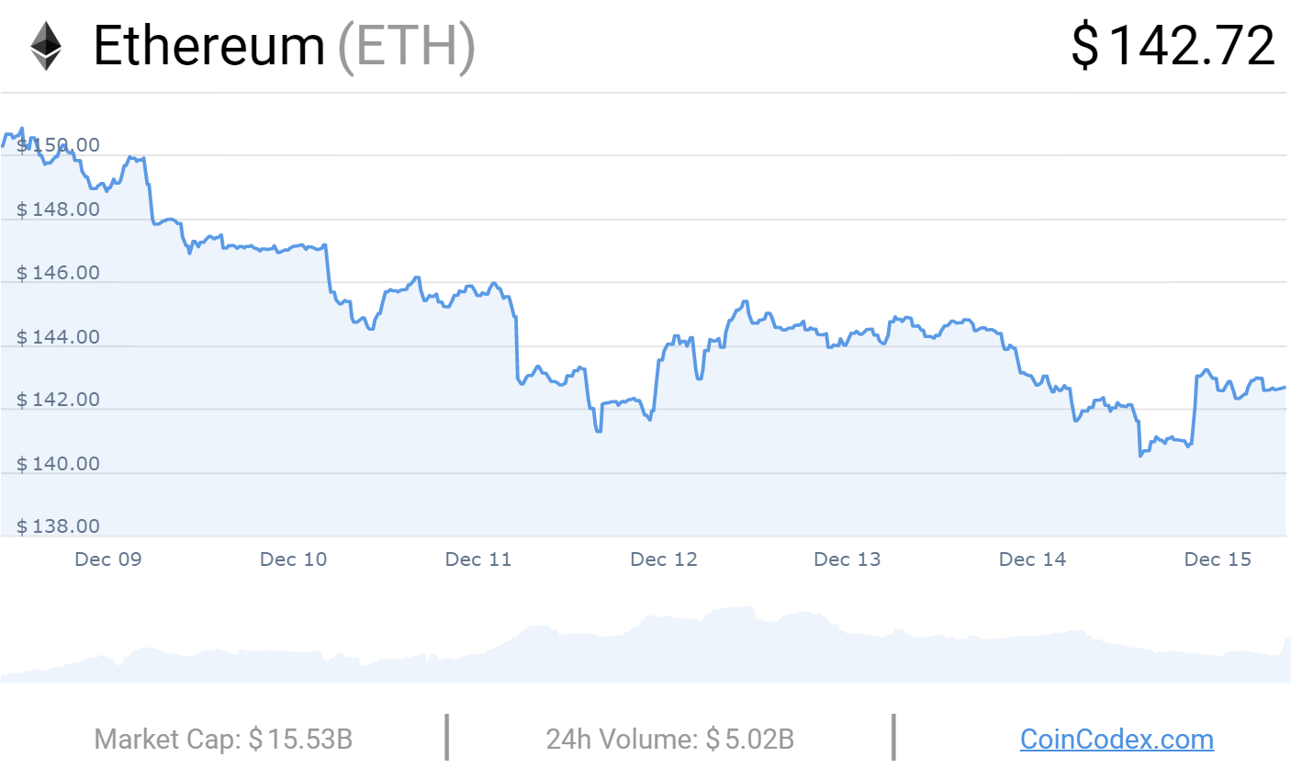
Task: Click the Ethereum diamond logo icon
Action: (45, 47)
